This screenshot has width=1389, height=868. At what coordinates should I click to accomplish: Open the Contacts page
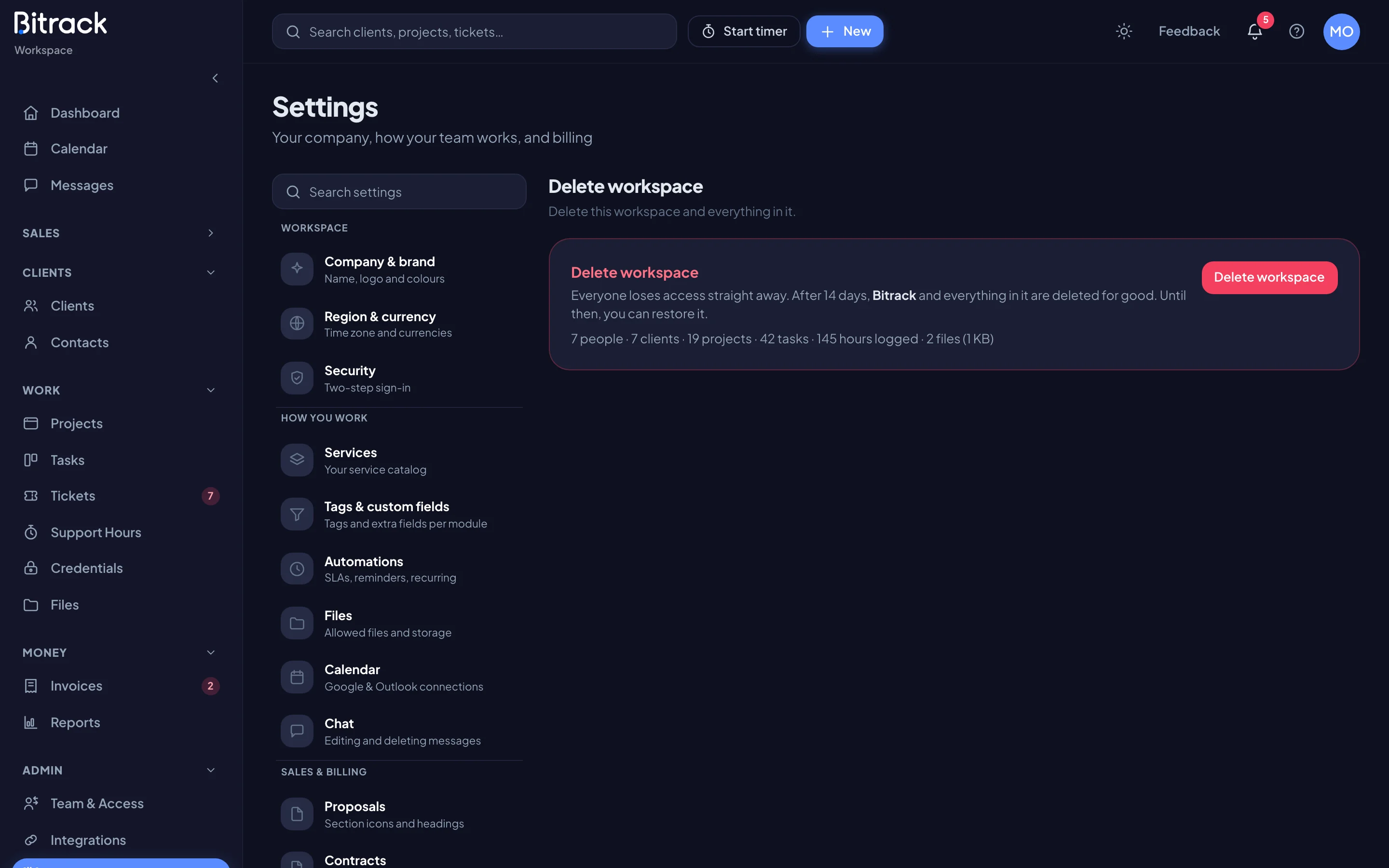121,343
